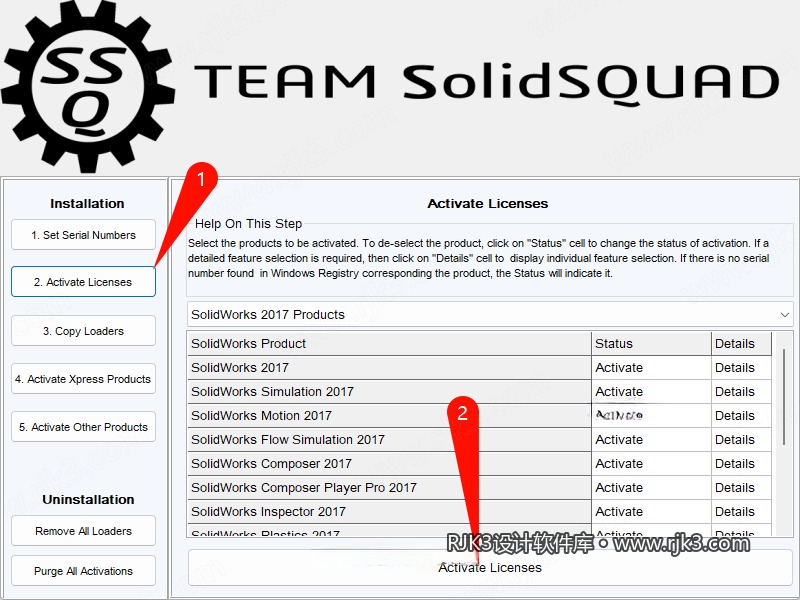800x600 pixels.
Task: Open 5. Activate Other Products
Action: (x=83, y=427)
